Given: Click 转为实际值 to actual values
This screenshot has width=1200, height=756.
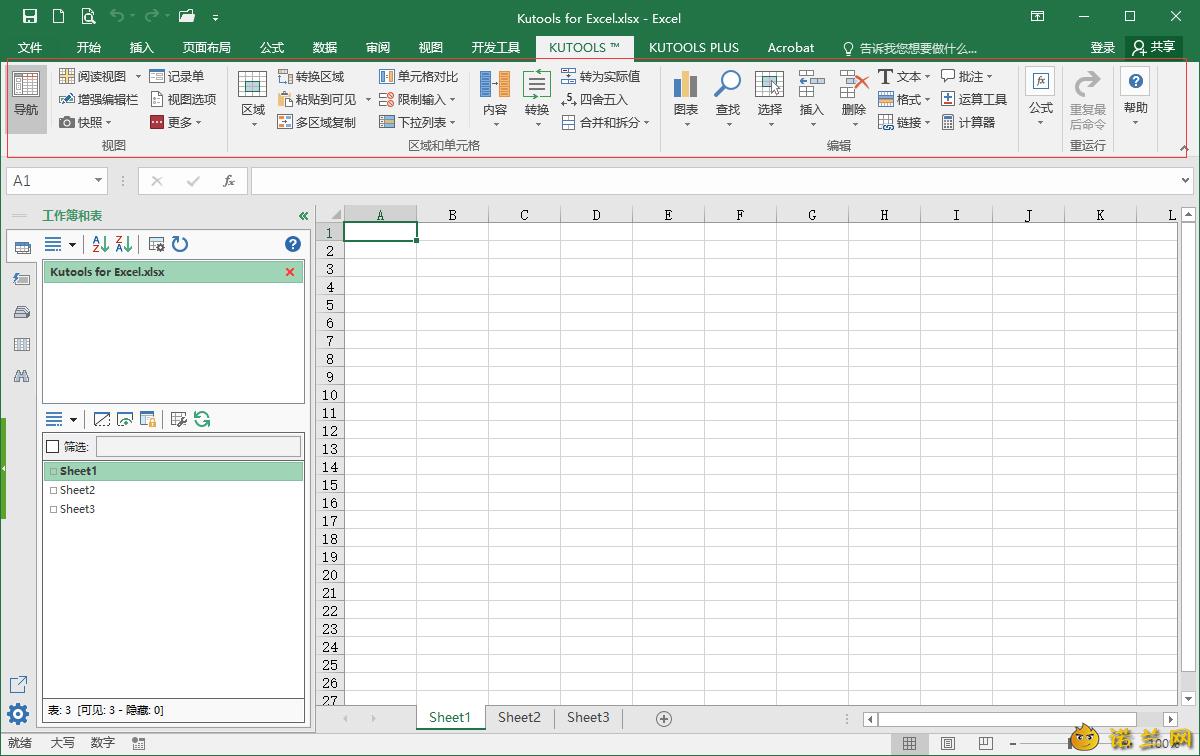Looking at the screenshot, I should click(600, 76).
